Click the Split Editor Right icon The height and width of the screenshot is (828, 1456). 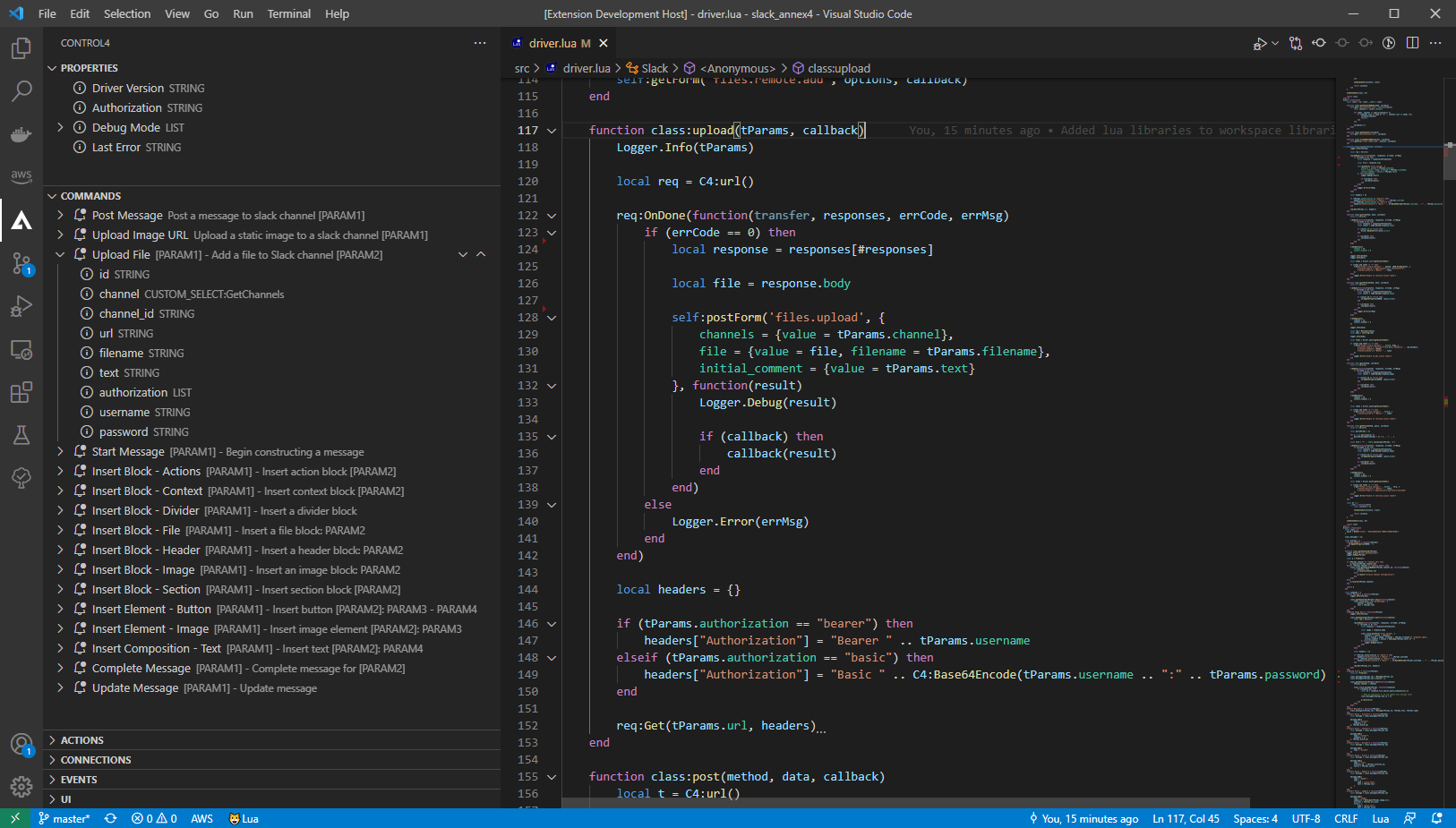1412,43
